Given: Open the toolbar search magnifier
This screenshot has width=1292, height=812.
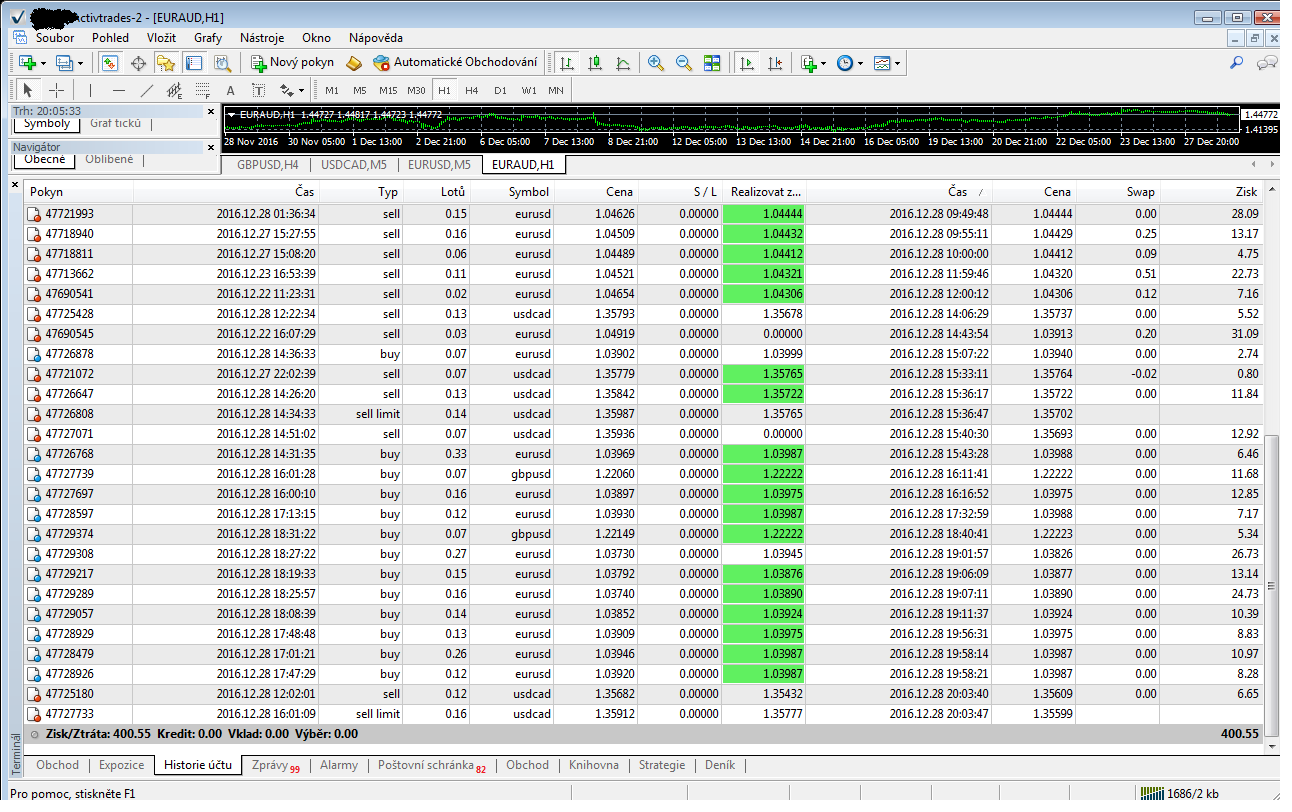Looking at the screenshot, I should coord(1237,63).
